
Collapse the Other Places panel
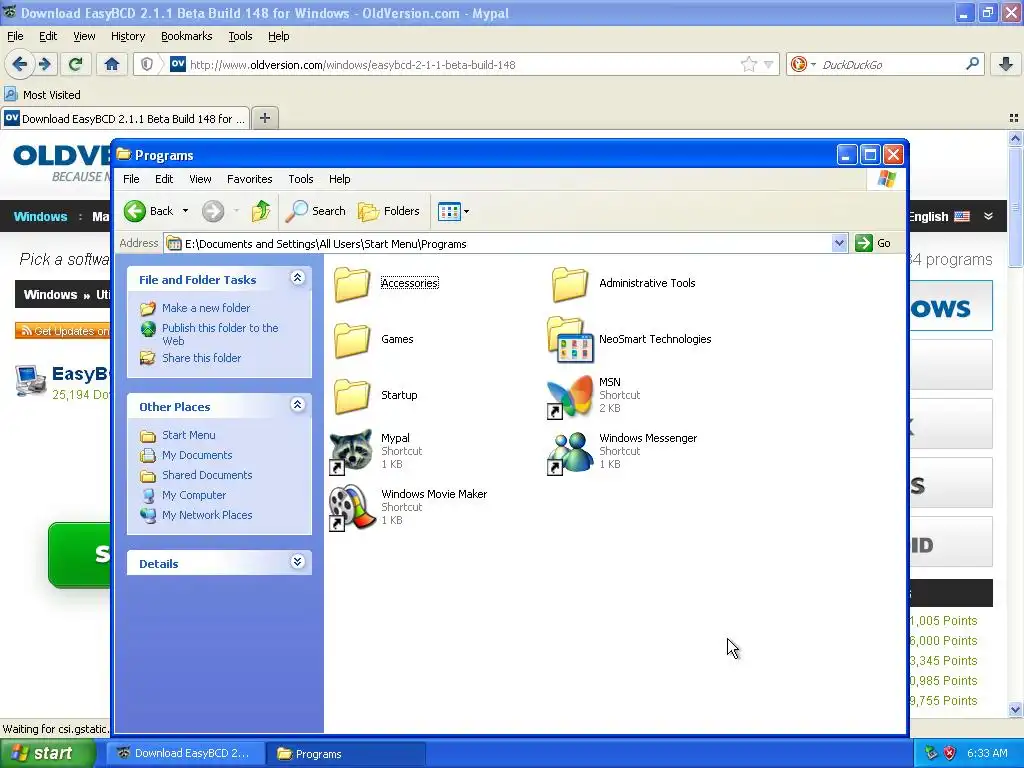point(297,405)
